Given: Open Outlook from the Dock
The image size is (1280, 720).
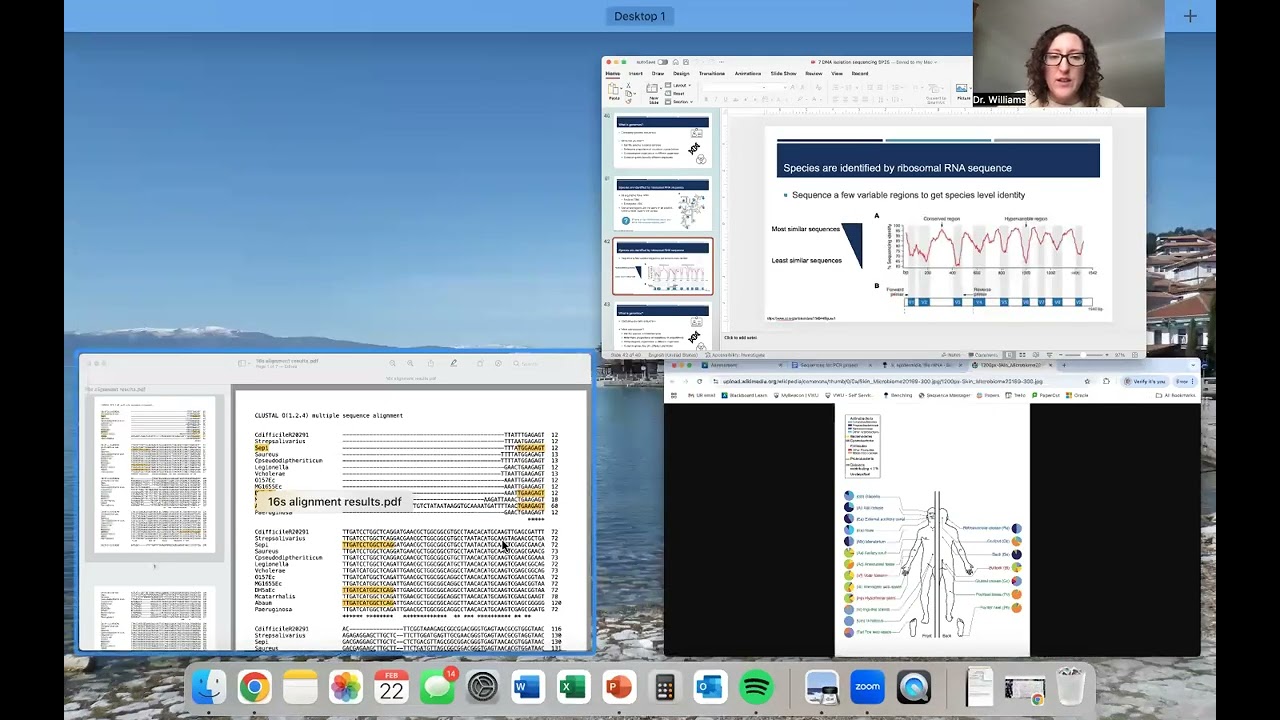Looking at the screenshot, I should (x=710, y=687).
